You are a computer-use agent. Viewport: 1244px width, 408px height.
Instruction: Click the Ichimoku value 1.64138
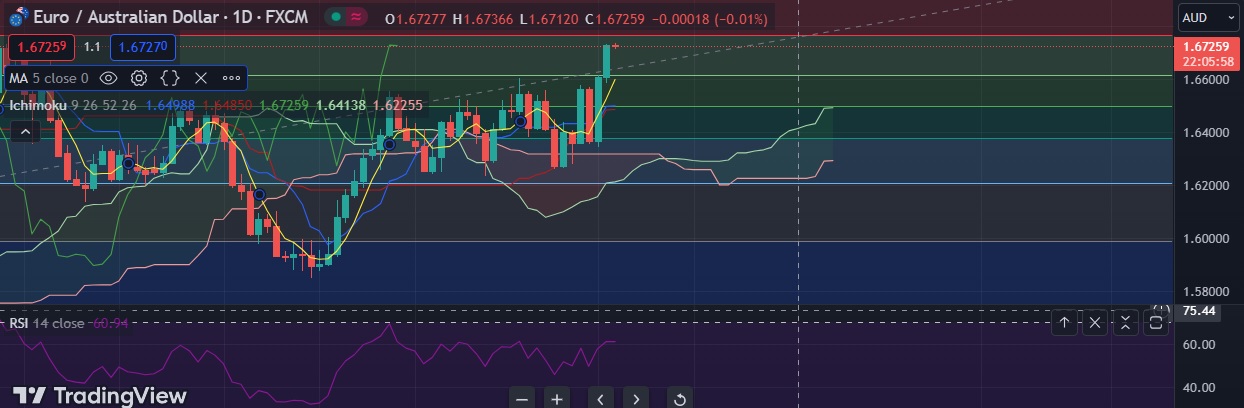tap(340, 105)
